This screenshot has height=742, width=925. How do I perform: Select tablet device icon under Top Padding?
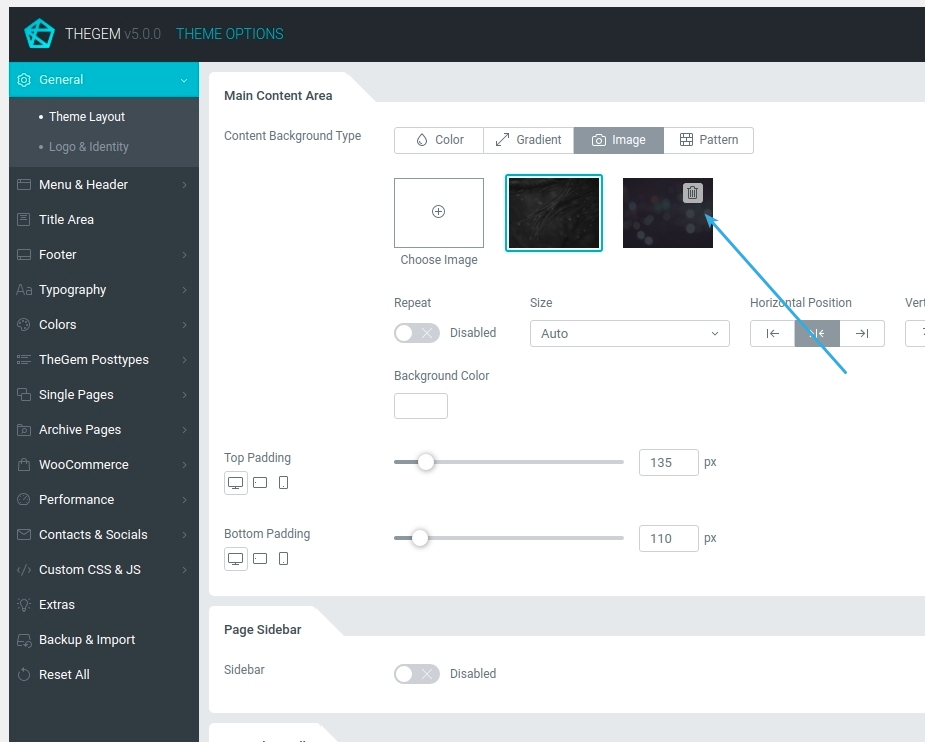point(260,483)
